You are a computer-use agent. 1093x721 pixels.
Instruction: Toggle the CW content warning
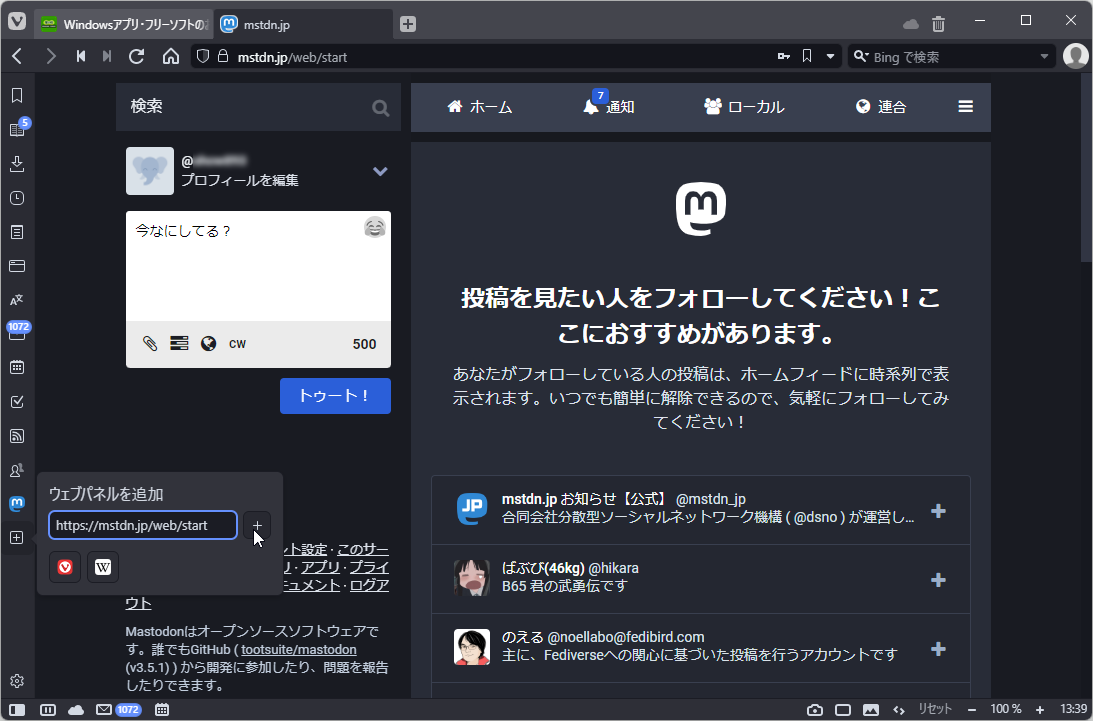(237, 344)
